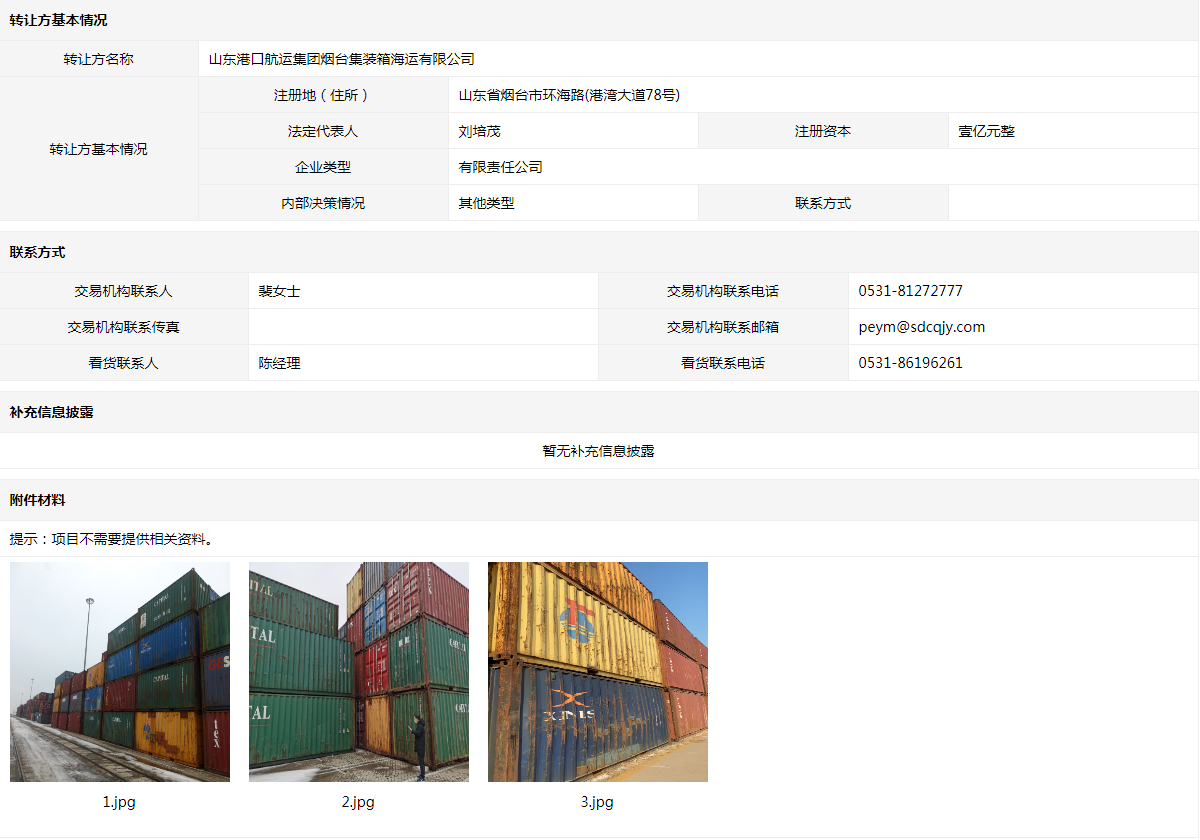
Task: Click the 内部决策情况 label cell
Action: tap(323, 203)
